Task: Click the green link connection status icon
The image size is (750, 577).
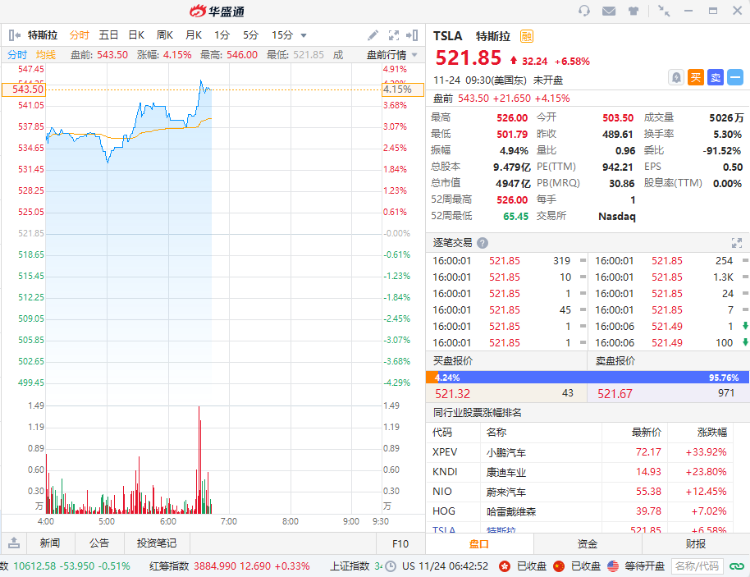Action: click(x=737, y=566)
